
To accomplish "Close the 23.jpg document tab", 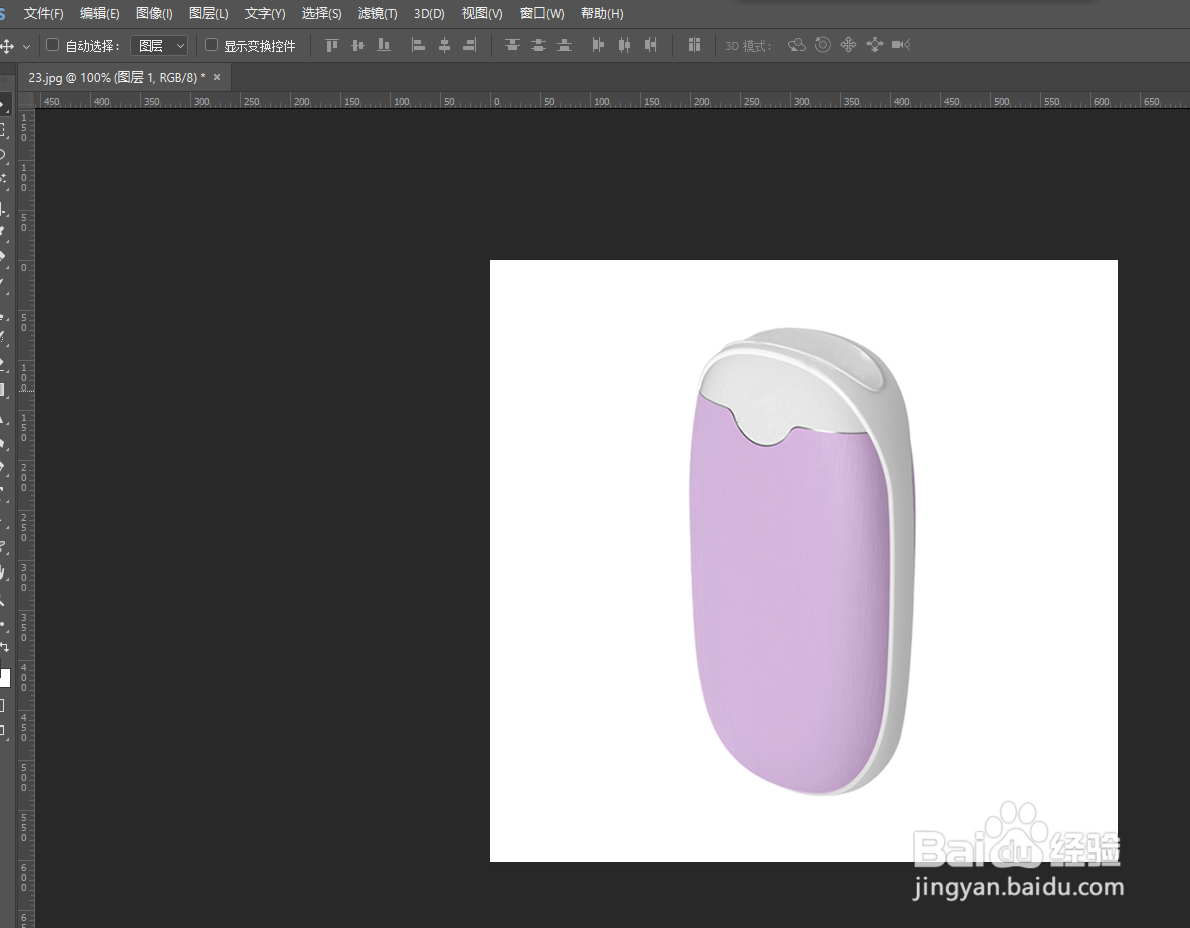I will click(217, 77).
